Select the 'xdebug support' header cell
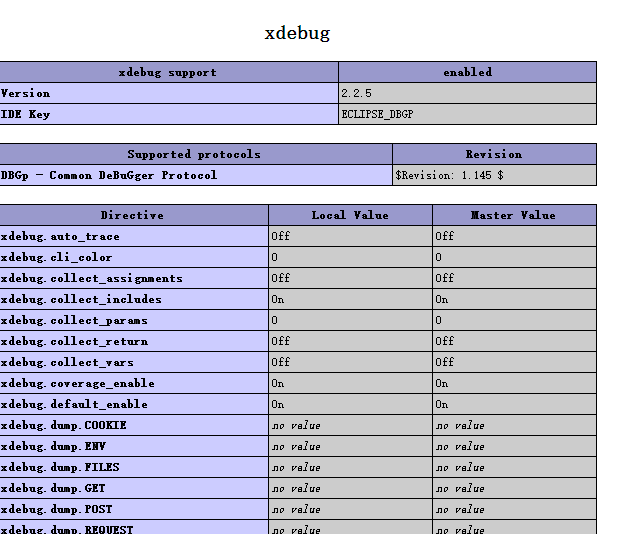This screenshot has width=620, height=534. pyautogui.click(x=168, y=72)
